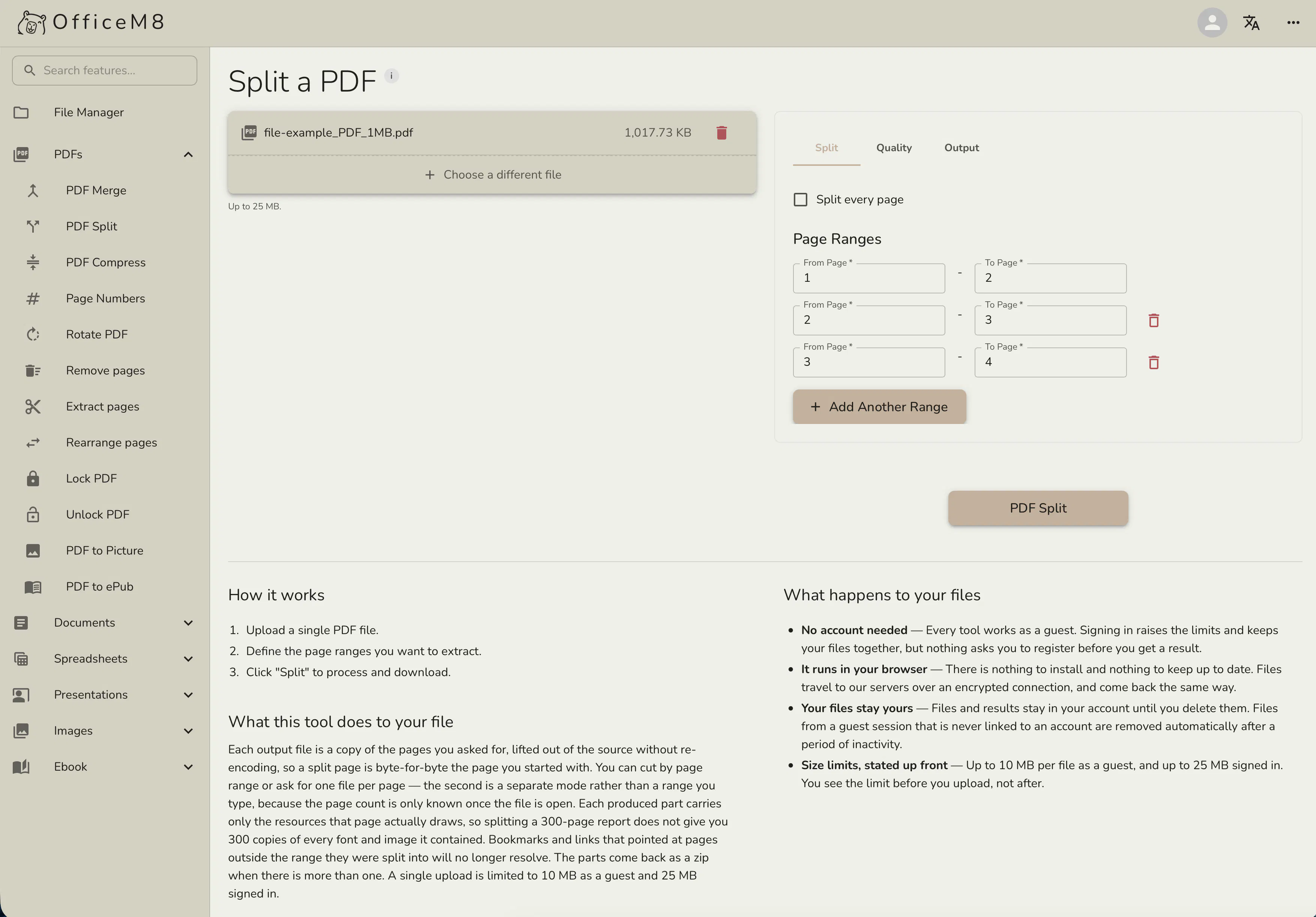Edit the From Page field in the 3–4 row
This screenshot has width=1316, height=917.
click(869, 362)
